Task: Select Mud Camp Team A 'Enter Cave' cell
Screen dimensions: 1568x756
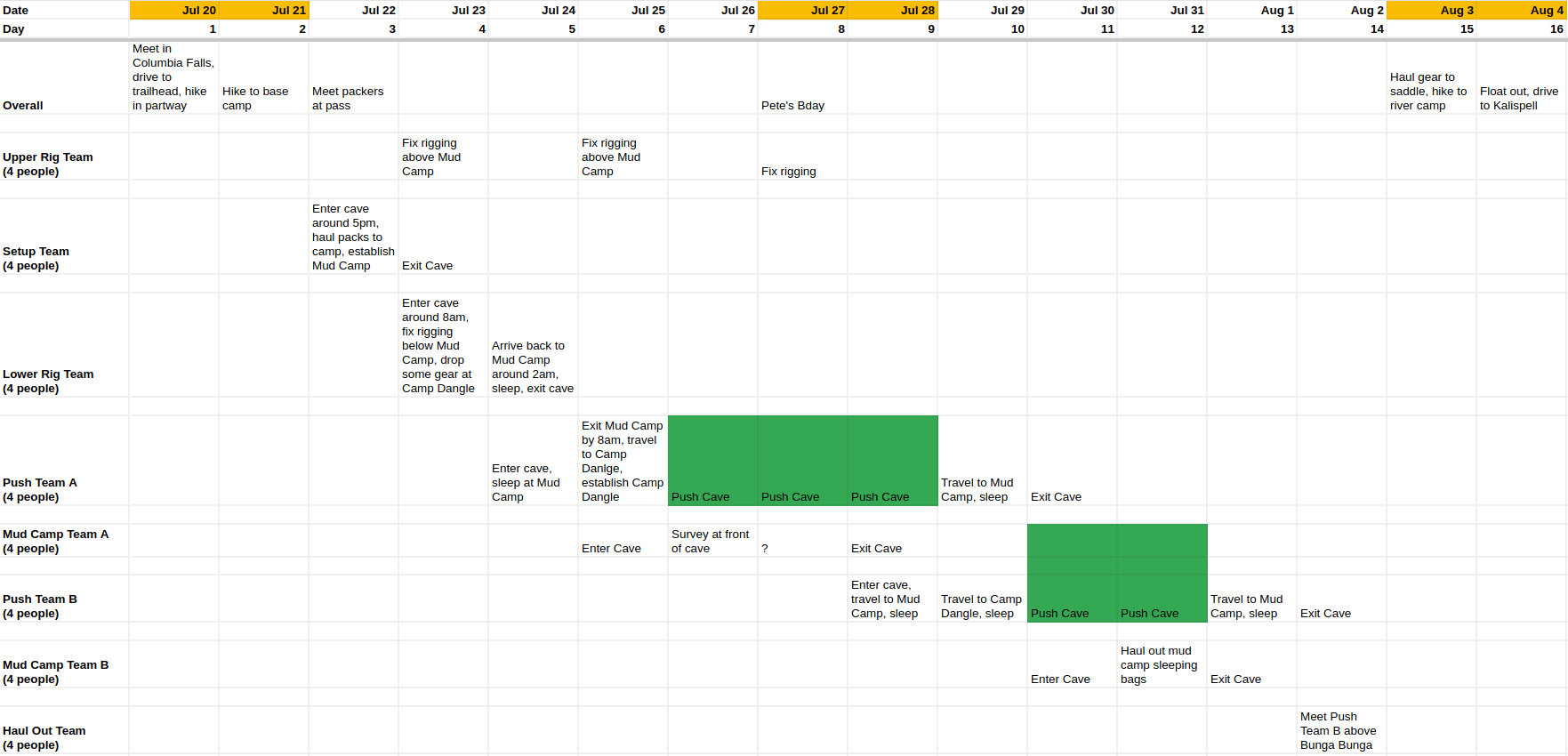Action: (x=623, y=541)
